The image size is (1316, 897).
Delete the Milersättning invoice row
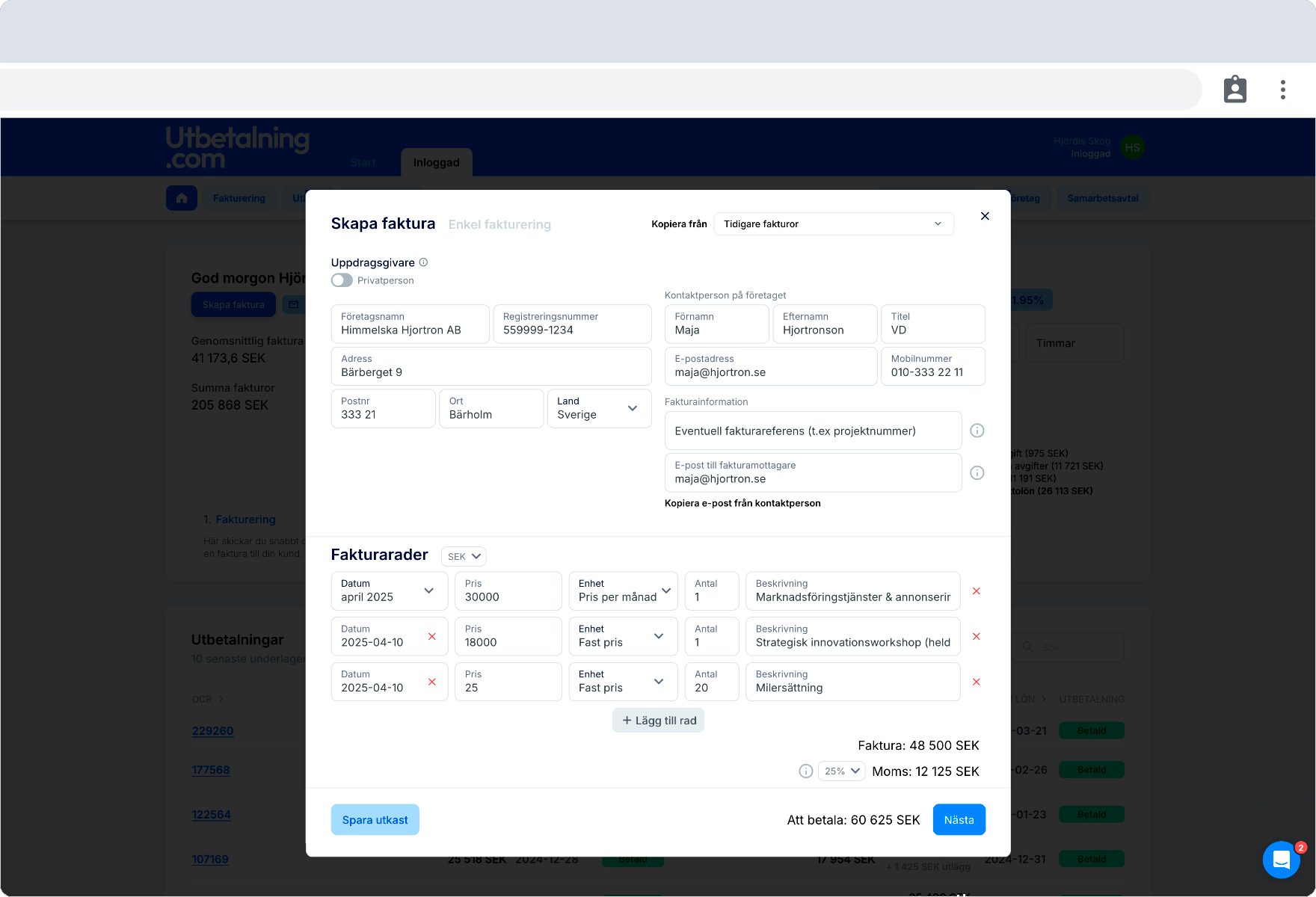(977, 682)
